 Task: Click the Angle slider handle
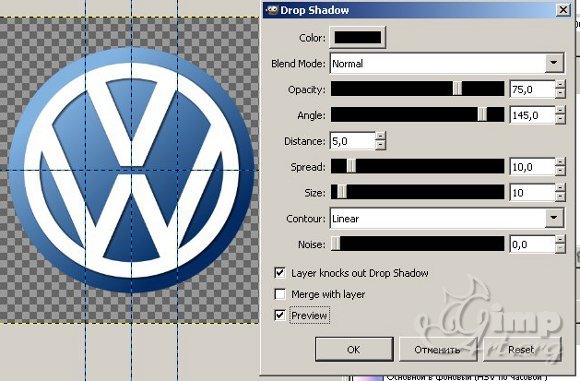[x=482, y=115]
